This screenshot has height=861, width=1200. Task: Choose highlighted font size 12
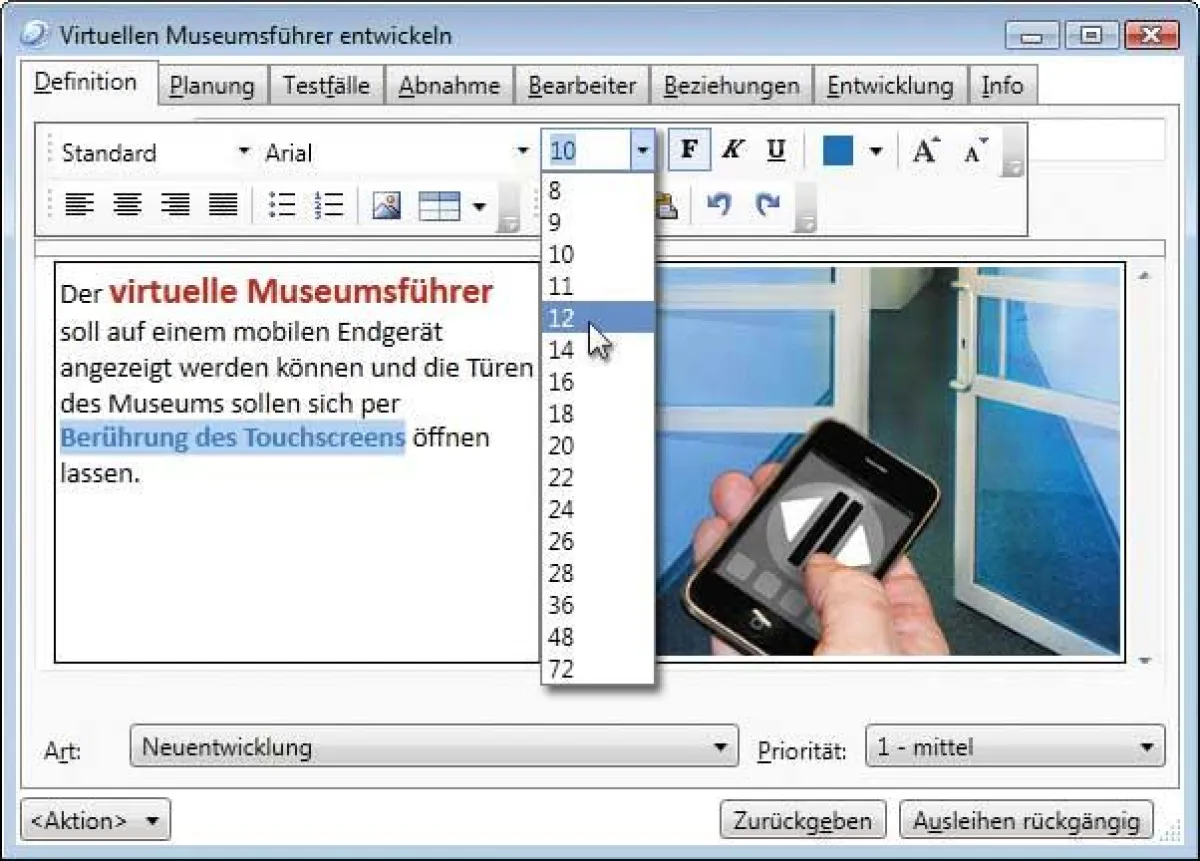(x=598, y=318)
